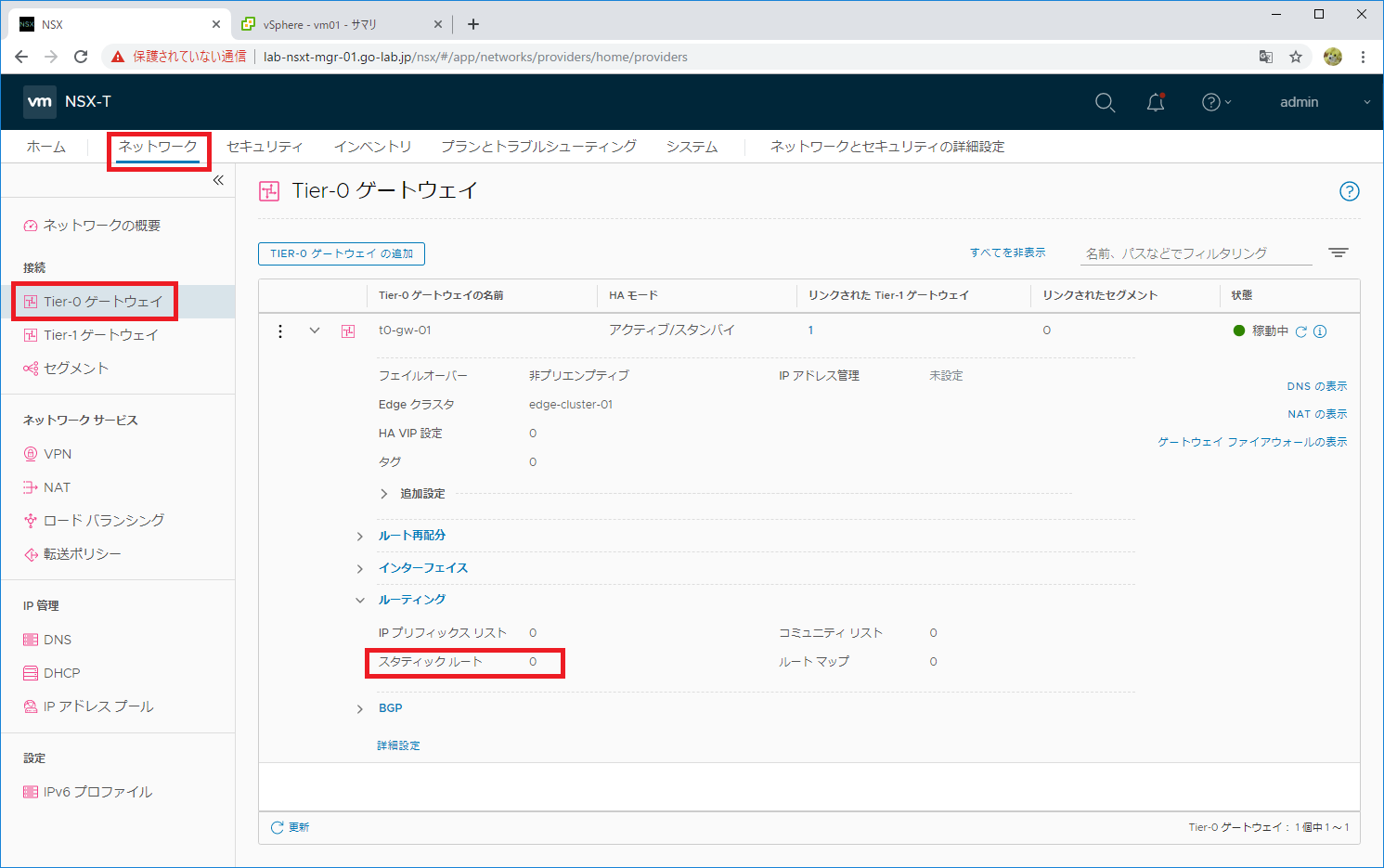Open the help question mark menu in header

(1216, 102)
